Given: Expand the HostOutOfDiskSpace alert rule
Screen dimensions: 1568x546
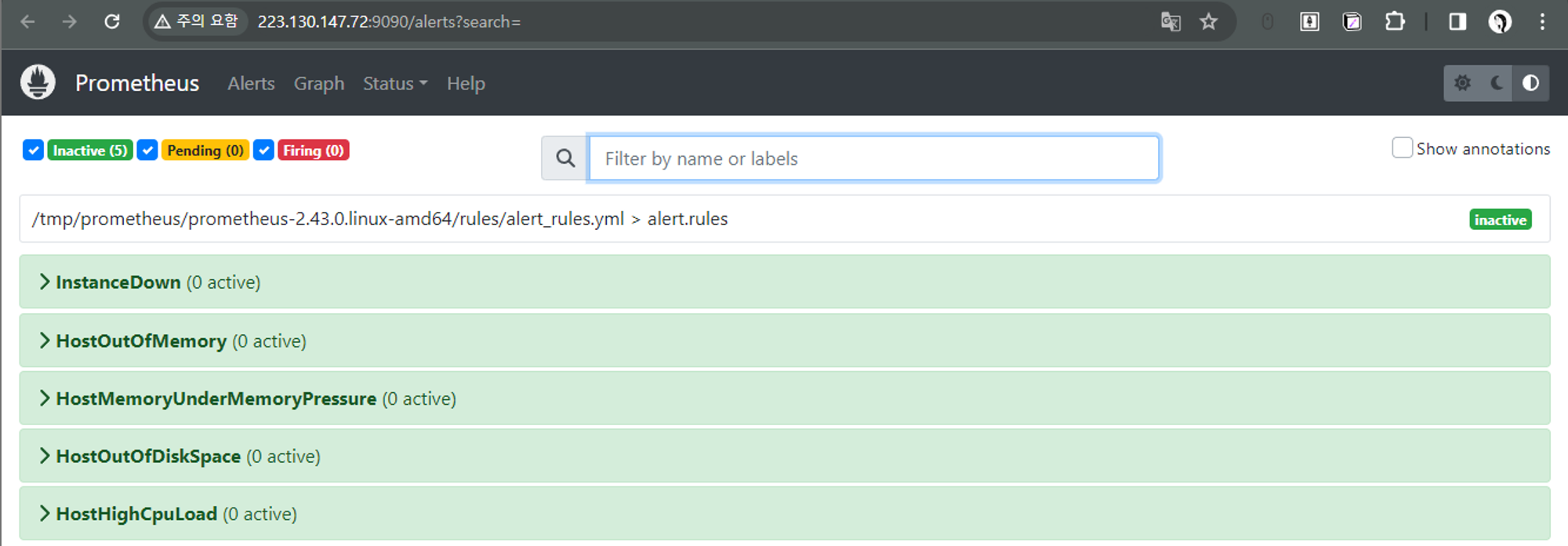Looking at the screenshot, I should point(784,456).
